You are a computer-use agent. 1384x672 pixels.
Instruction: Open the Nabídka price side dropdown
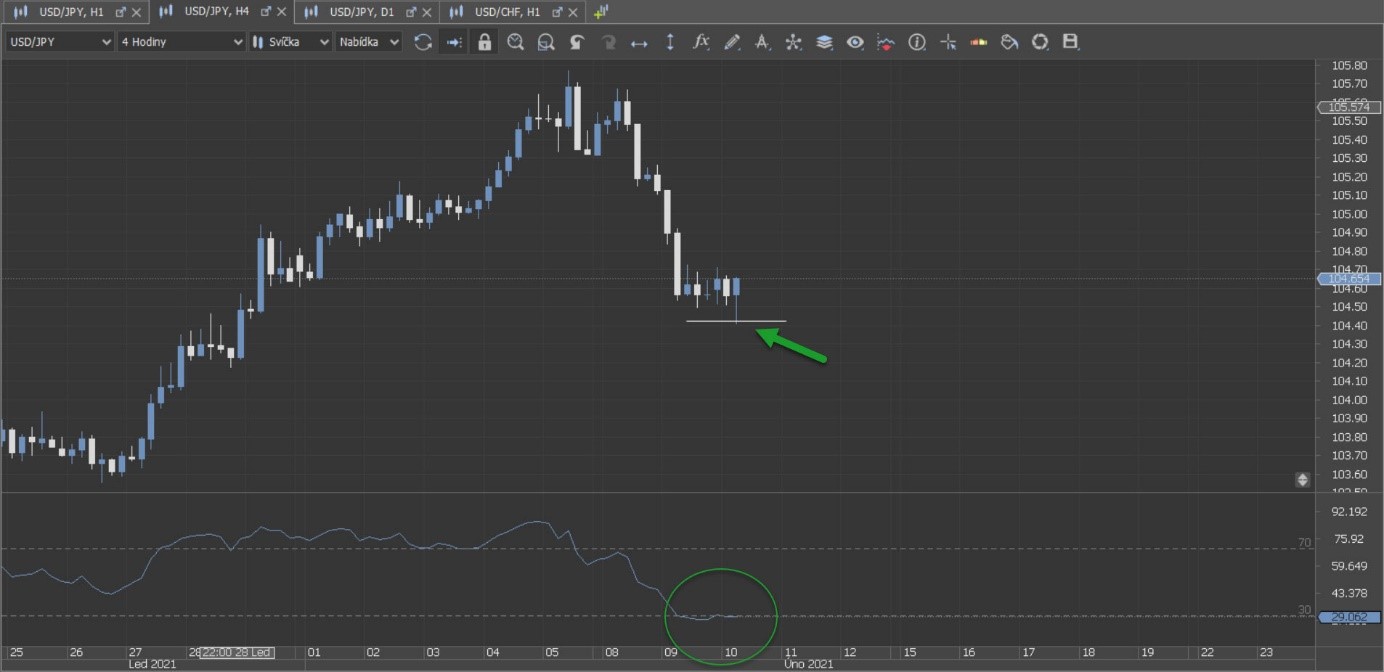point(369,42)
